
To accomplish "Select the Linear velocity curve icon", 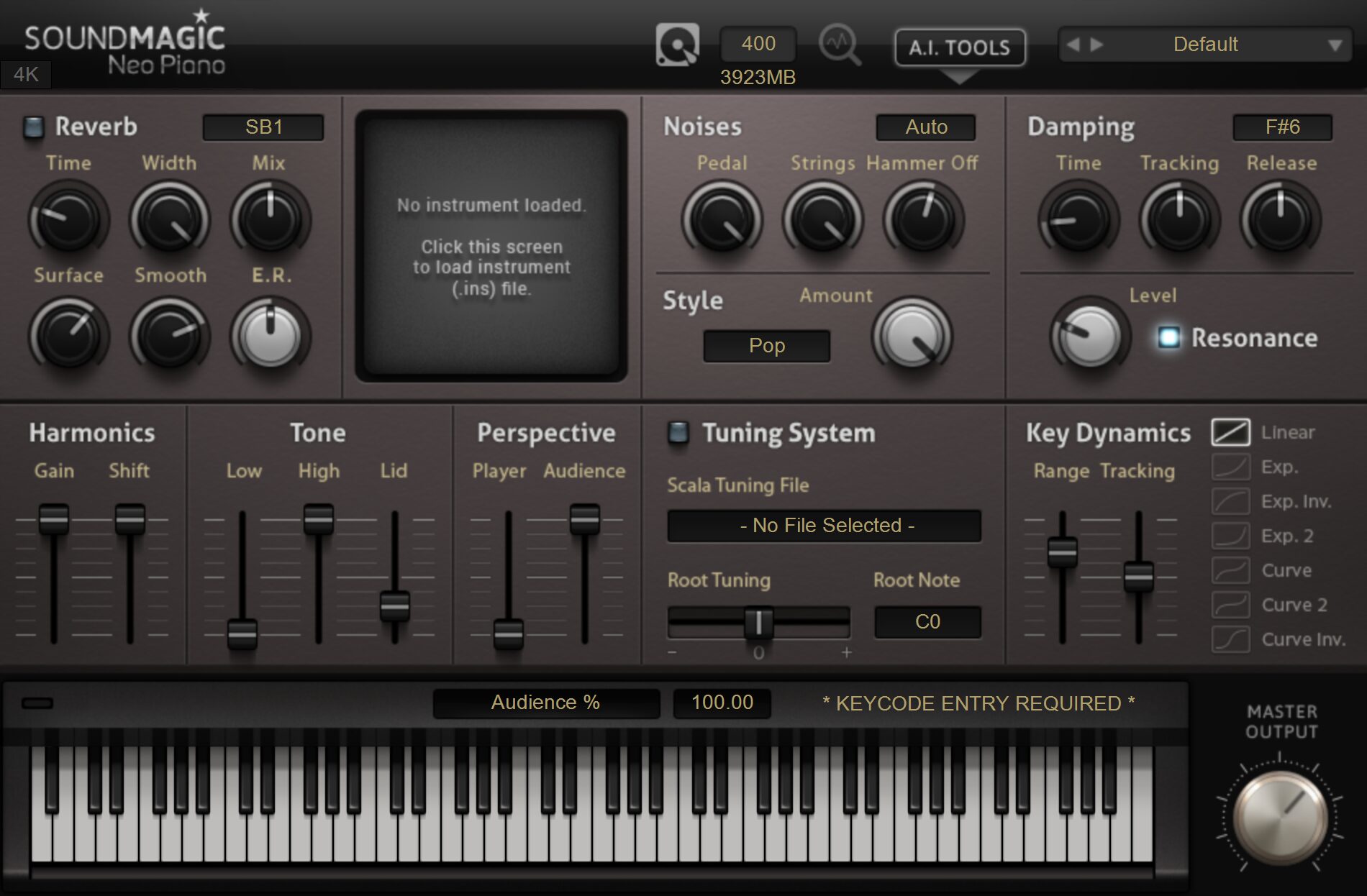I will pos(1230,432).
